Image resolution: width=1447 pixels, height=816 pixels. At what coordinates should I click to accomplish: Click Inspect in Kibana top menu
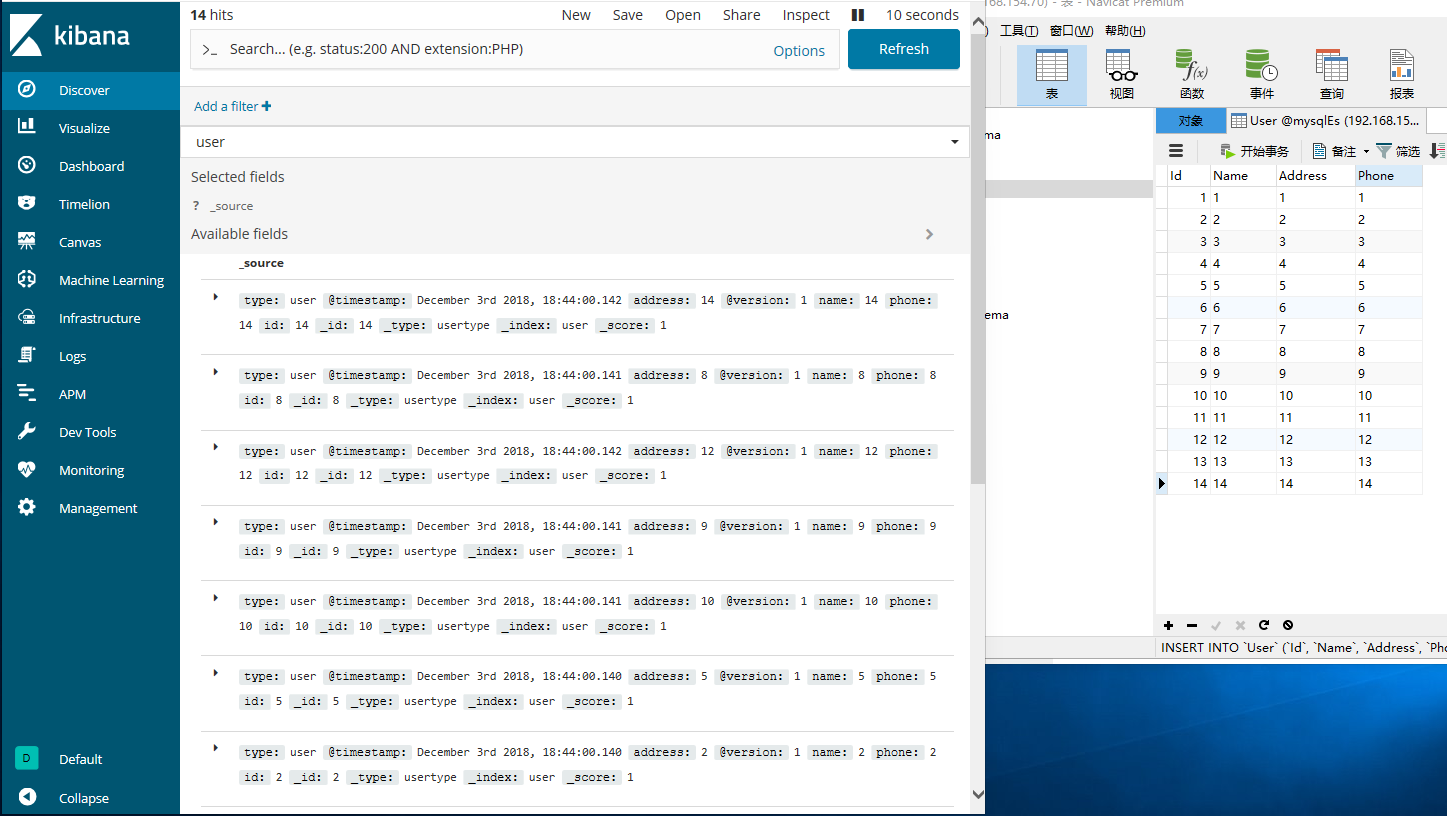pos(806,15)
